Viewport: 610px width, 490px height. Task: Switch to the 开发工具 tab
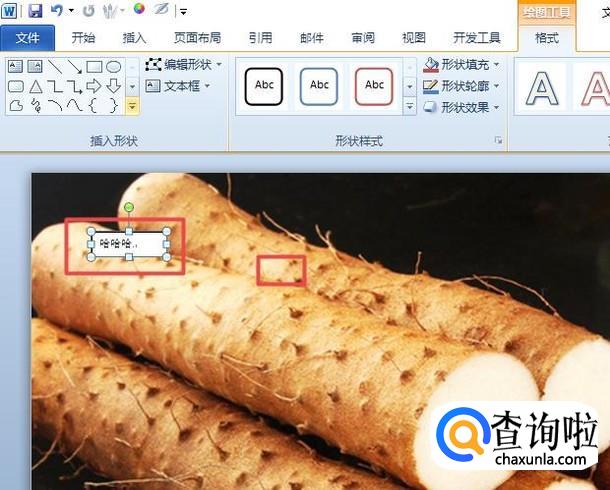point(477,38)
